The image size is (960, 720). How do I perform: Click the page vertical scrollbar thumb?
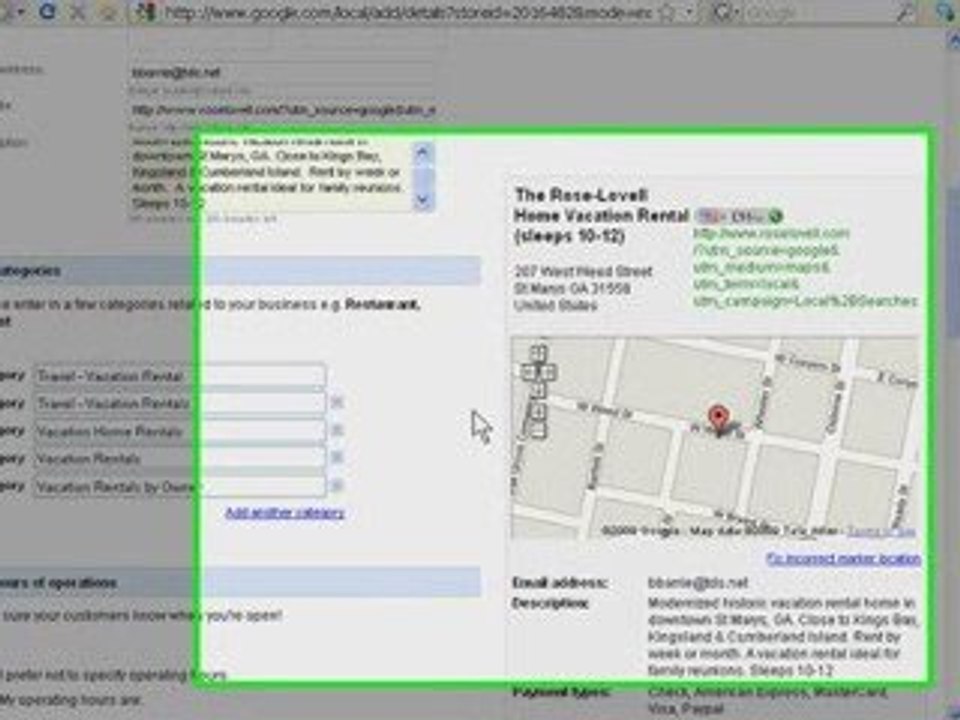(953, 263)
